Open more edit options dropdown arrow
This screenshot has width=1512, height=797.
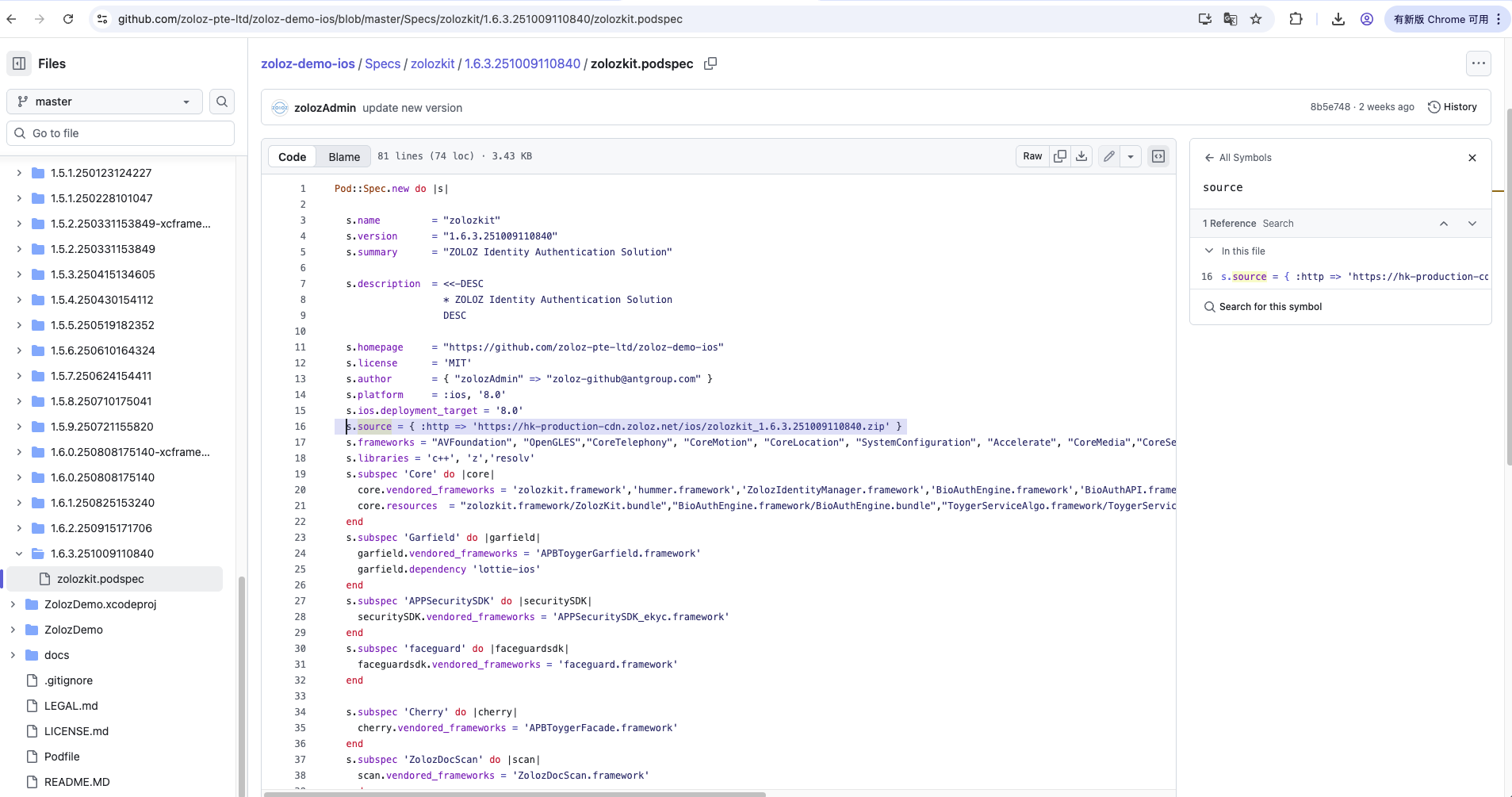[x=1131, y=156]
